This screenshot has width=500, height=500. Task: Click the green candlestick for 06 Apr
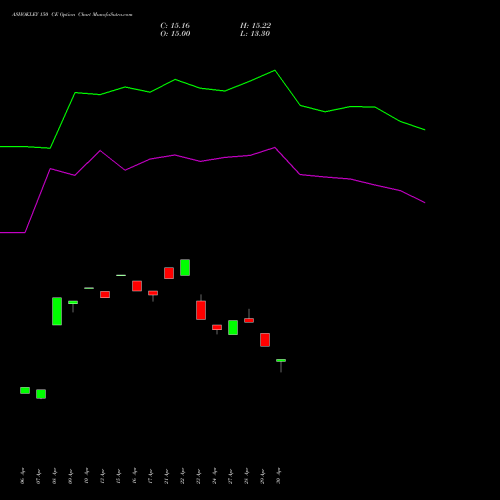(x=25, y=390)
